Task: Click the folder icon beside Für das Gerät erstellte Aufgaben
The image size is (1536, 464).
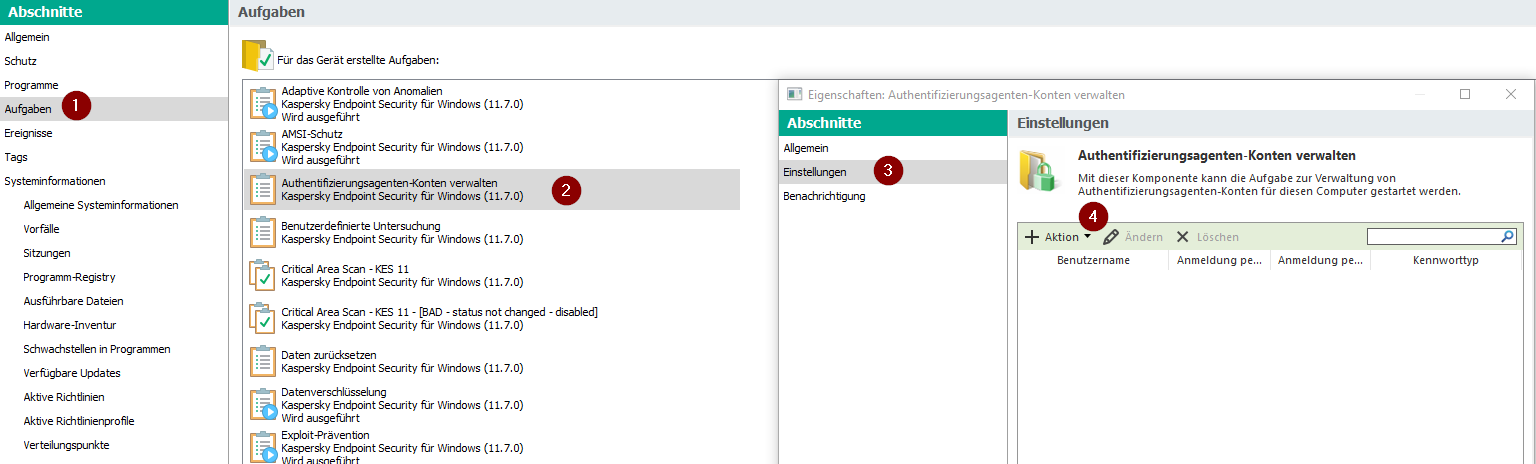Action: (x=257, y=56)
